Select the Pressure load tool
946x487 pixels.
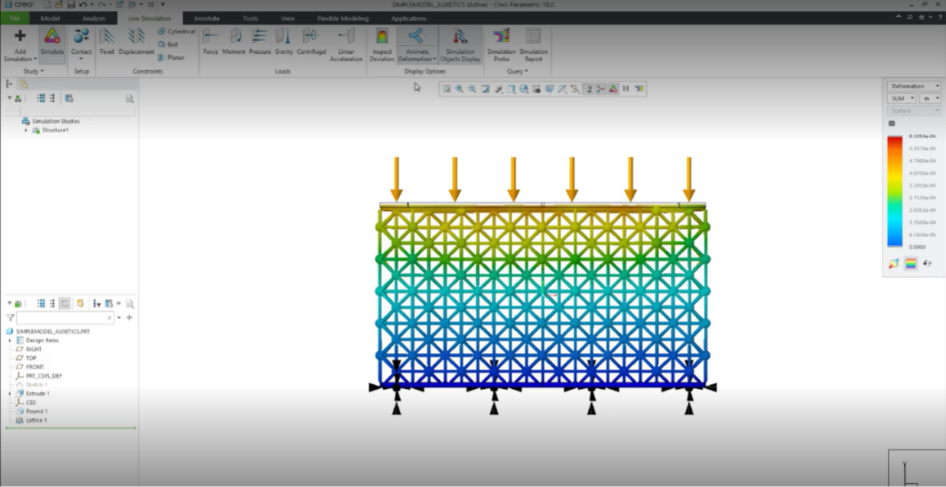coord(259,41)
